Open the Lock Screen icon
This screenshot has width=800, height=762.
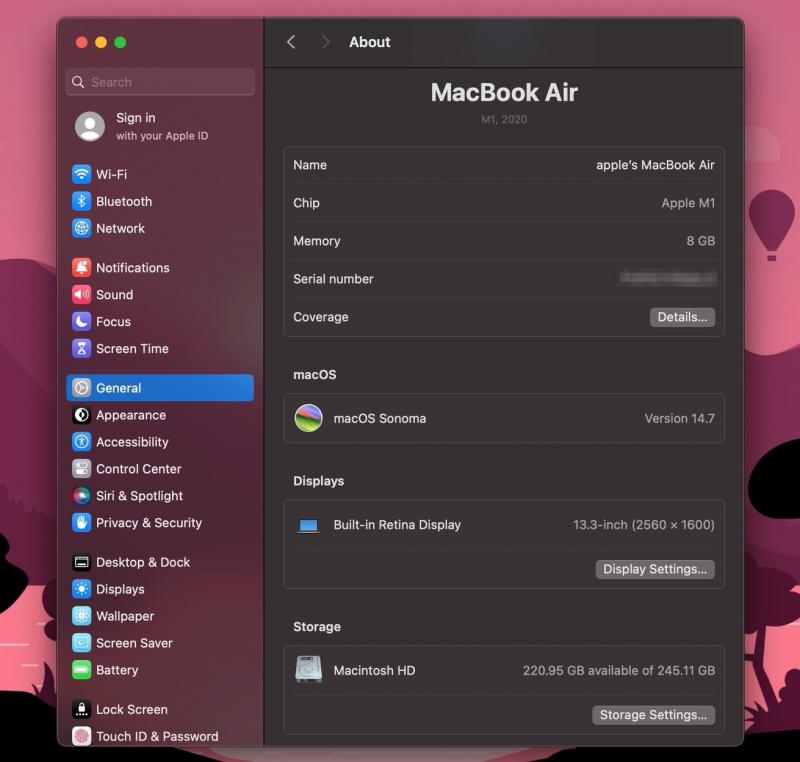pos(81,709)
